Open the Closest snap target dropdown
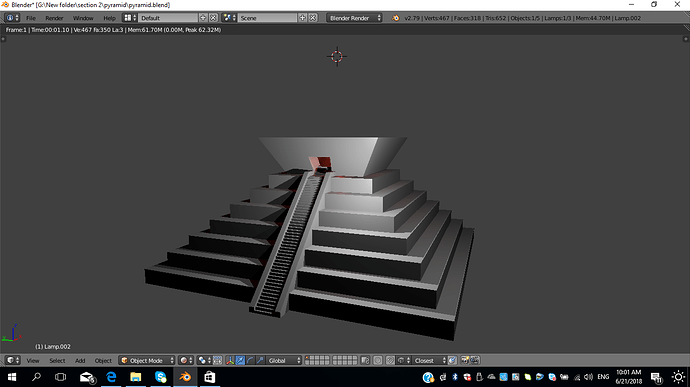Screen dimensions: 690x387 pyautogui.click(x=429, y=360)
